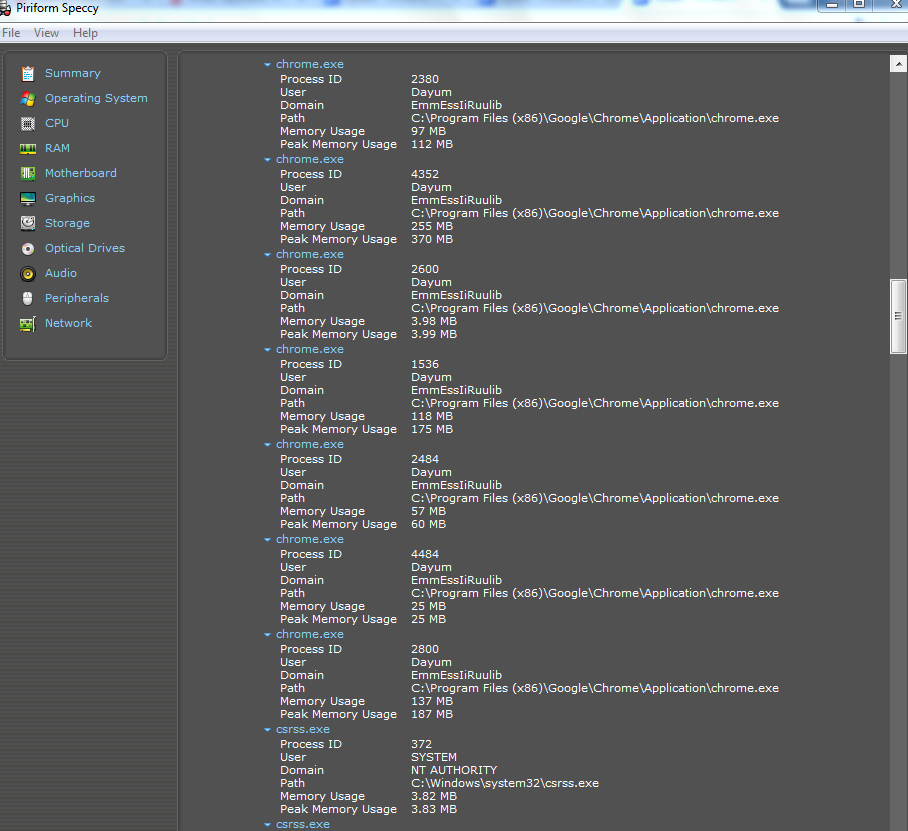The image size is (908, 831).
Task: Open the View menu
Action: pyautogui.click(x=46, y=33)
